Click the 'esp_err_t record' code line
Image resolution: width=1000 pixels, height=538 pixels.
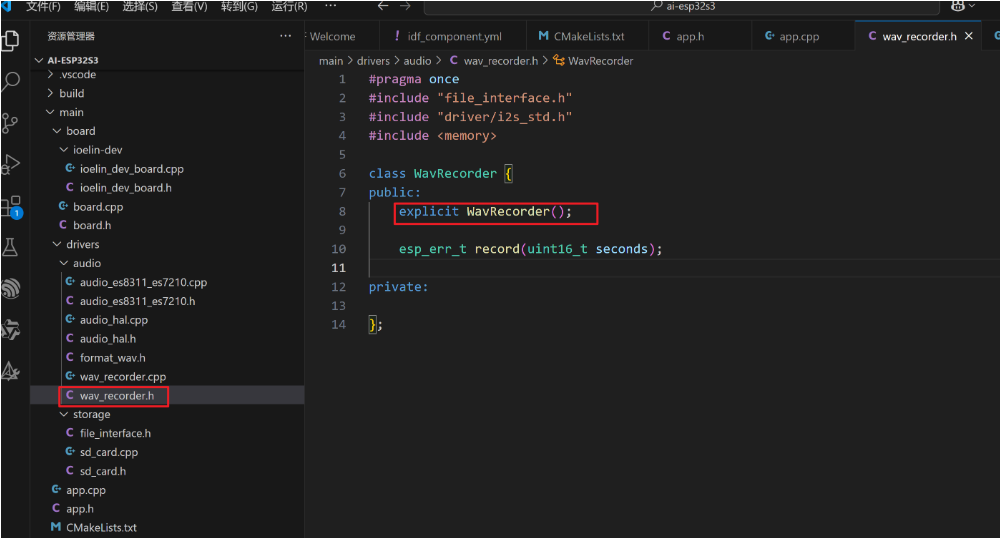(531, 249)
